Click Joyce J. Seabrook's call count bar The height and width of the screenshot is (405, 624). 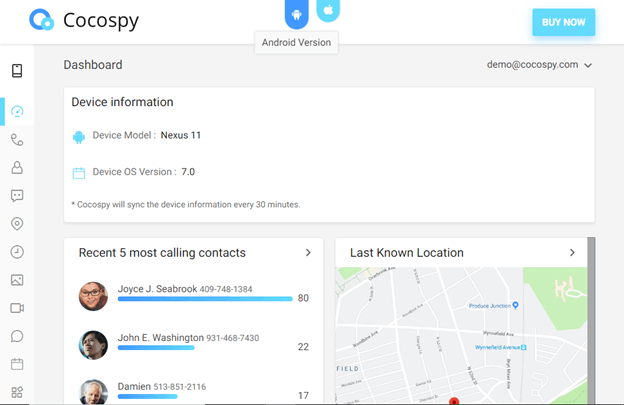(x=205, y=299)
